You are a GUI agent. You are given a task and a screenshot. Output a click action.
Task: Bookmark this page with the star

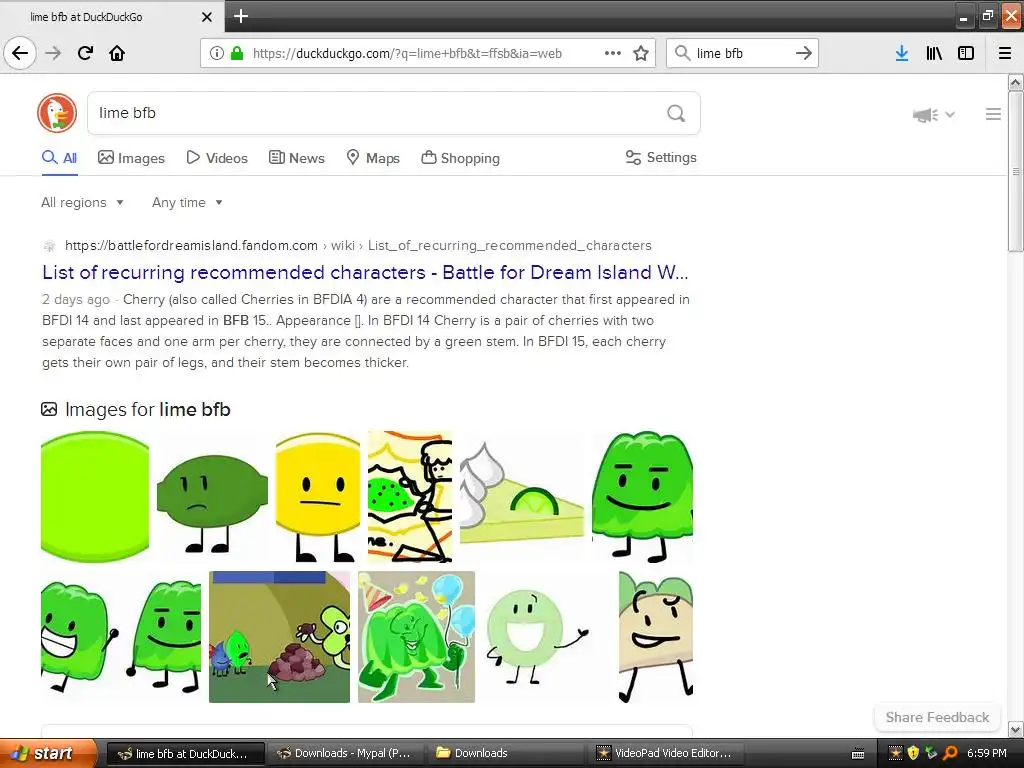[641, 53]
